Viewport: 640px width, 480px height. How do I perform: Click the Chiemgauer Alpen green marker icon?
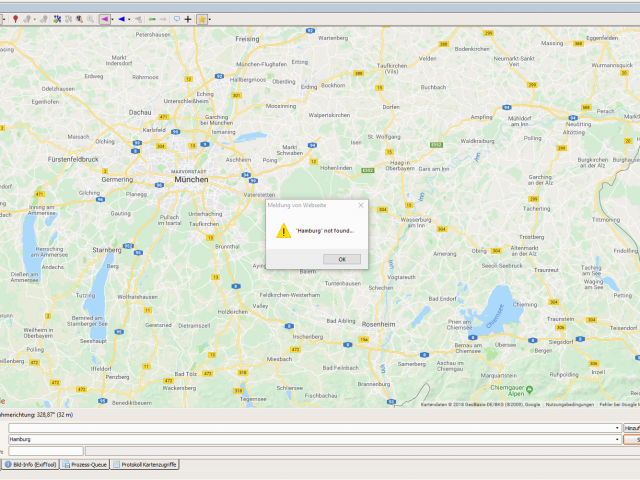coord(529,389)
